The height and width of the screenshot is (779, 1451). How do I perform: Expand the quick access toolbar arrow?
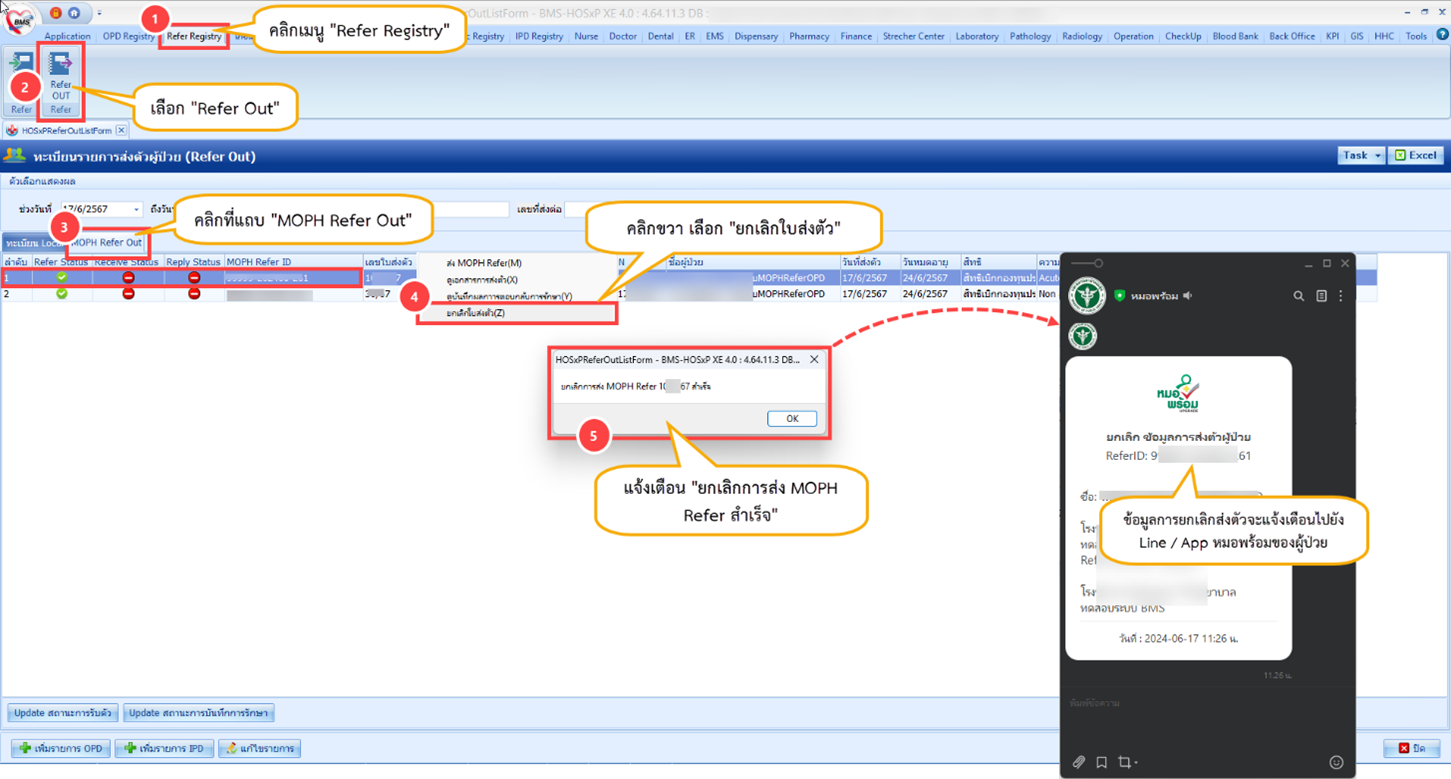tap(99, 14)
